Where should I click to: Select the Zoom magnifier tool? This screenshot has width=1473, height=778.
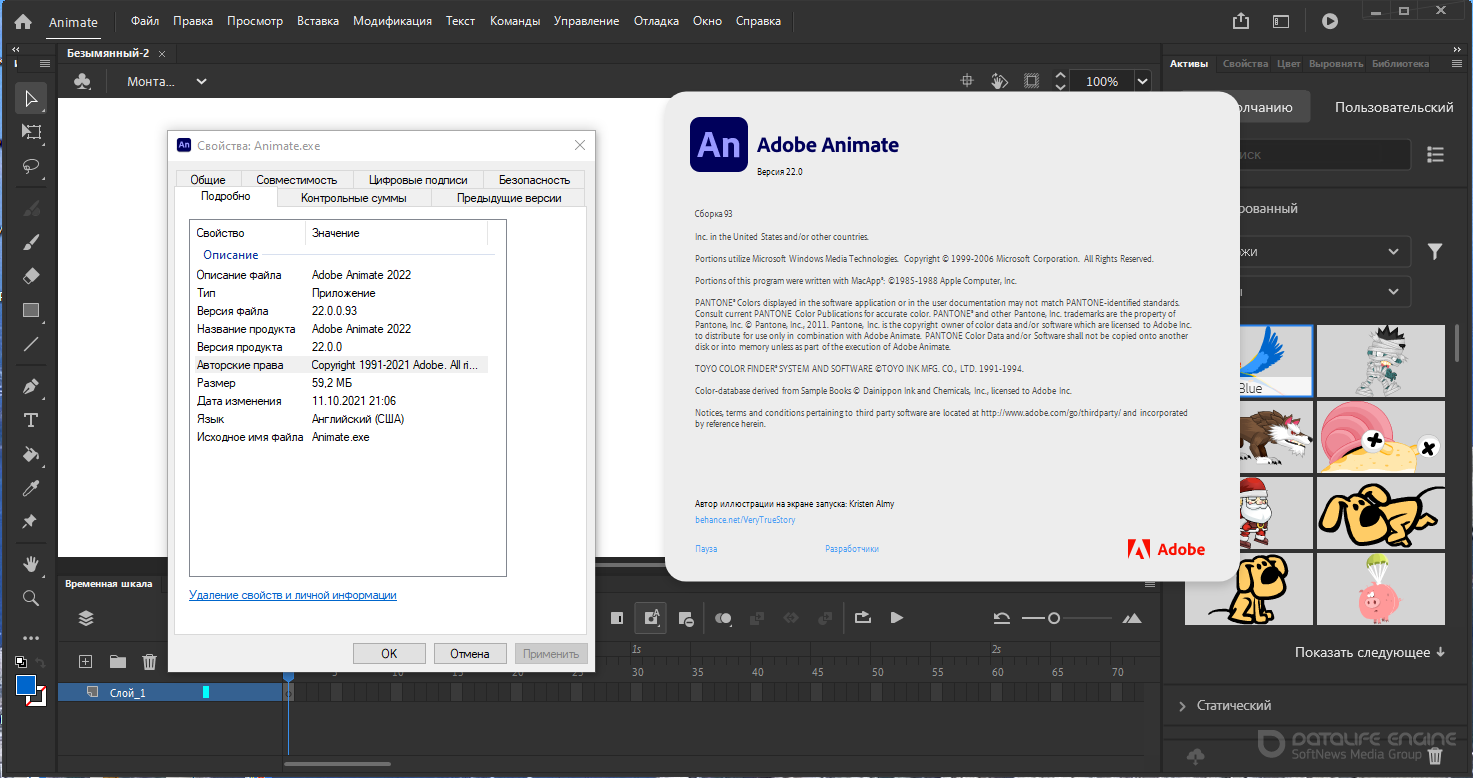[x=31, y=598]
